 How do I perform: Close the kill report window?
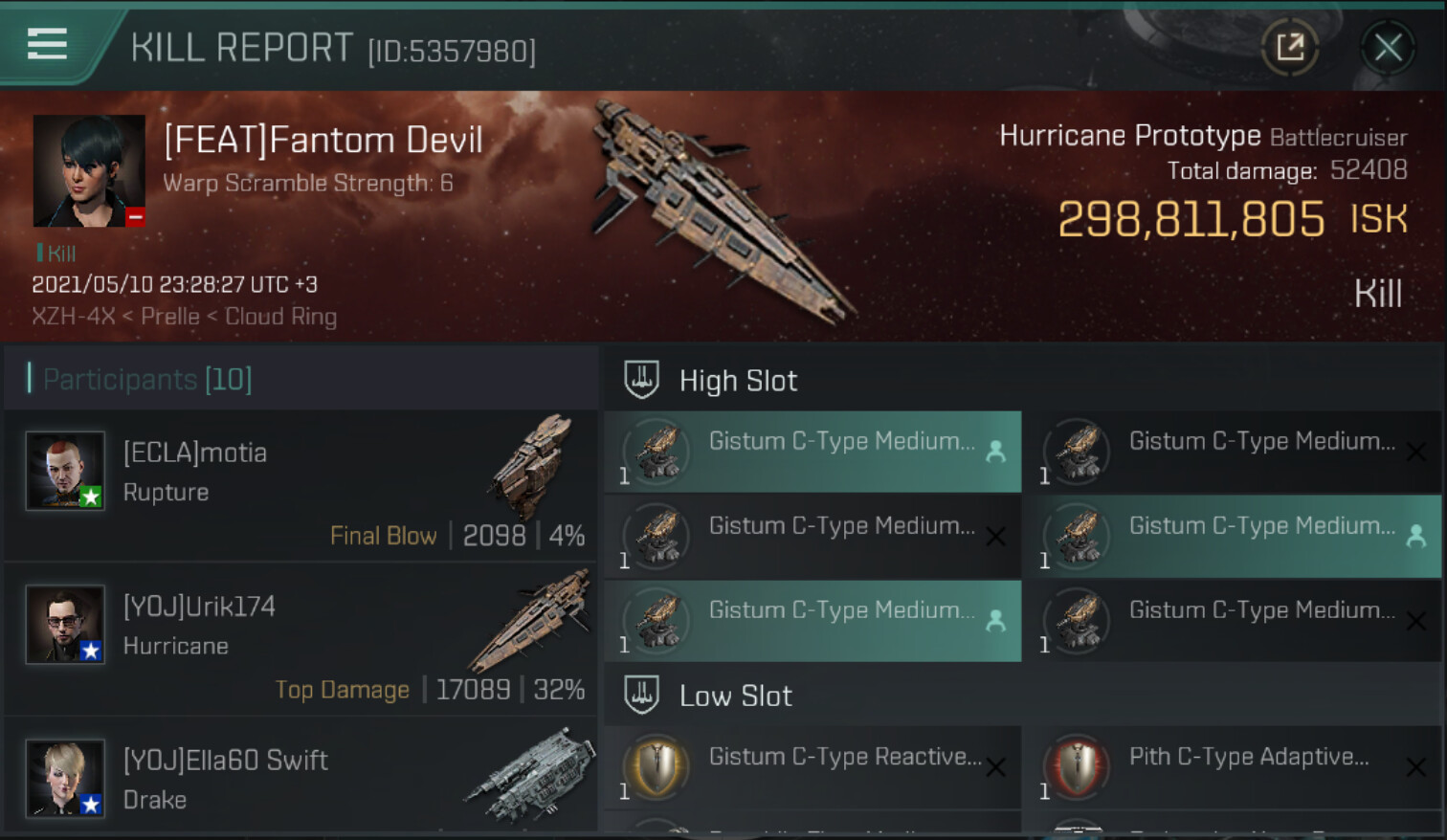(1388, 46)
